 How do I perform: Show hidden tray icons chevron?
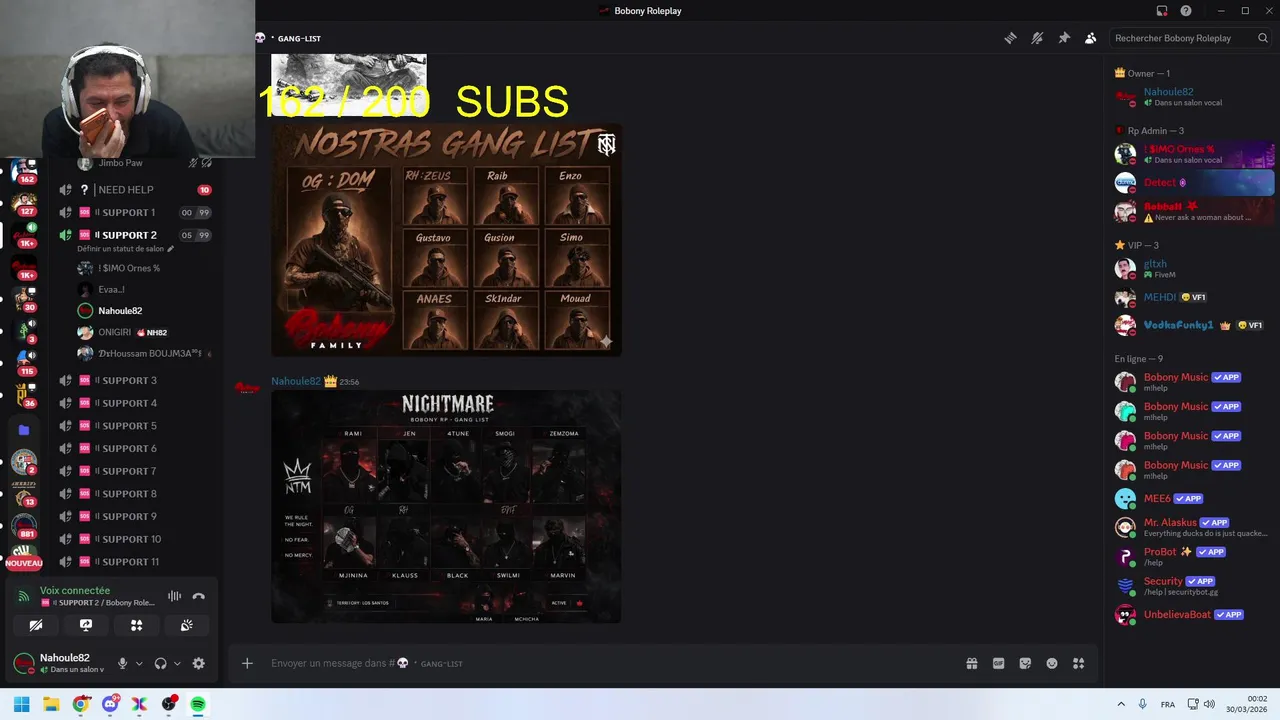click(x=1121, y=704)
